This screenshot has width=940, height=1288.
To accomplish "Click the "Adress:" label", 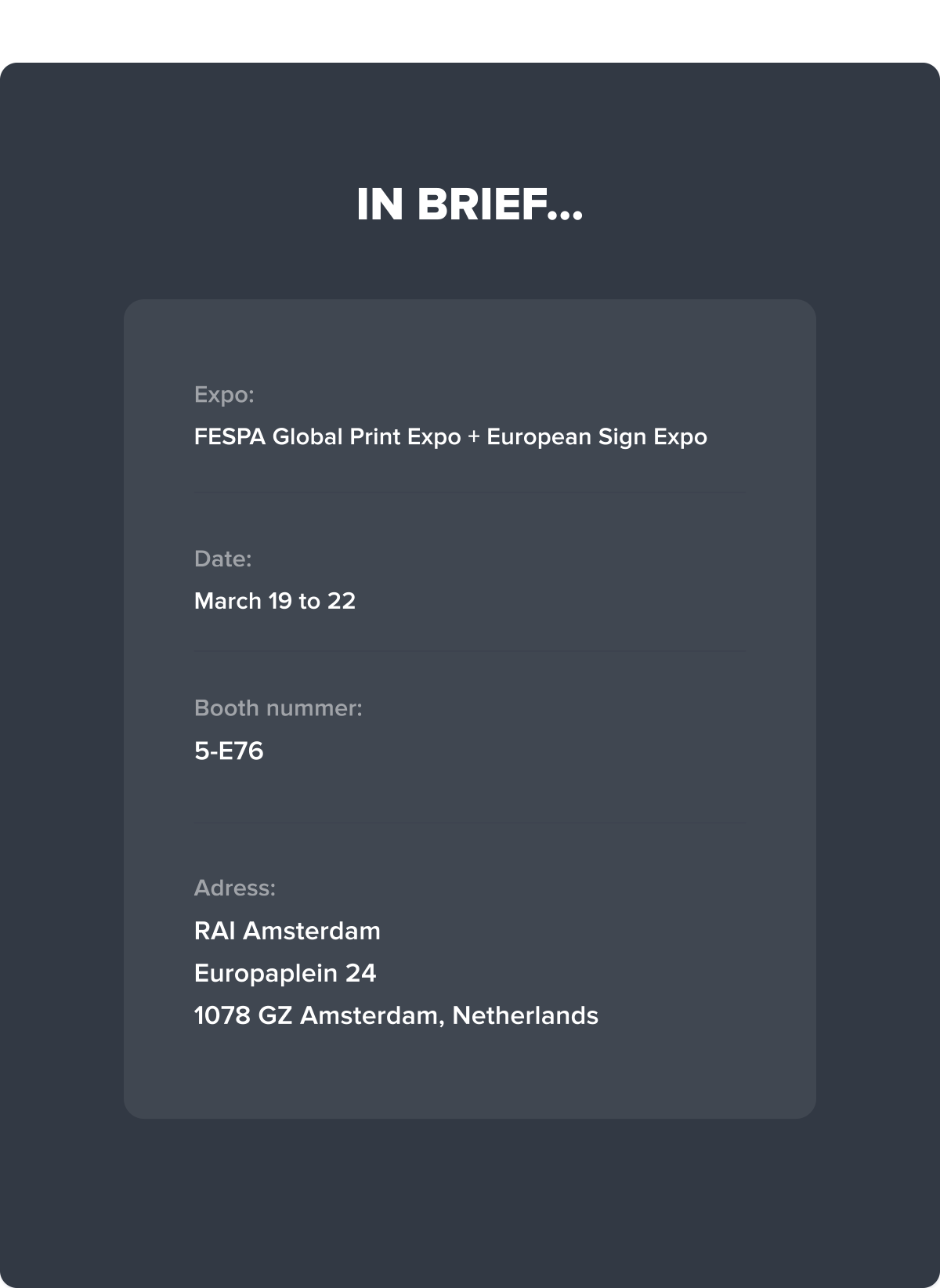I will (x=235, y=888).
